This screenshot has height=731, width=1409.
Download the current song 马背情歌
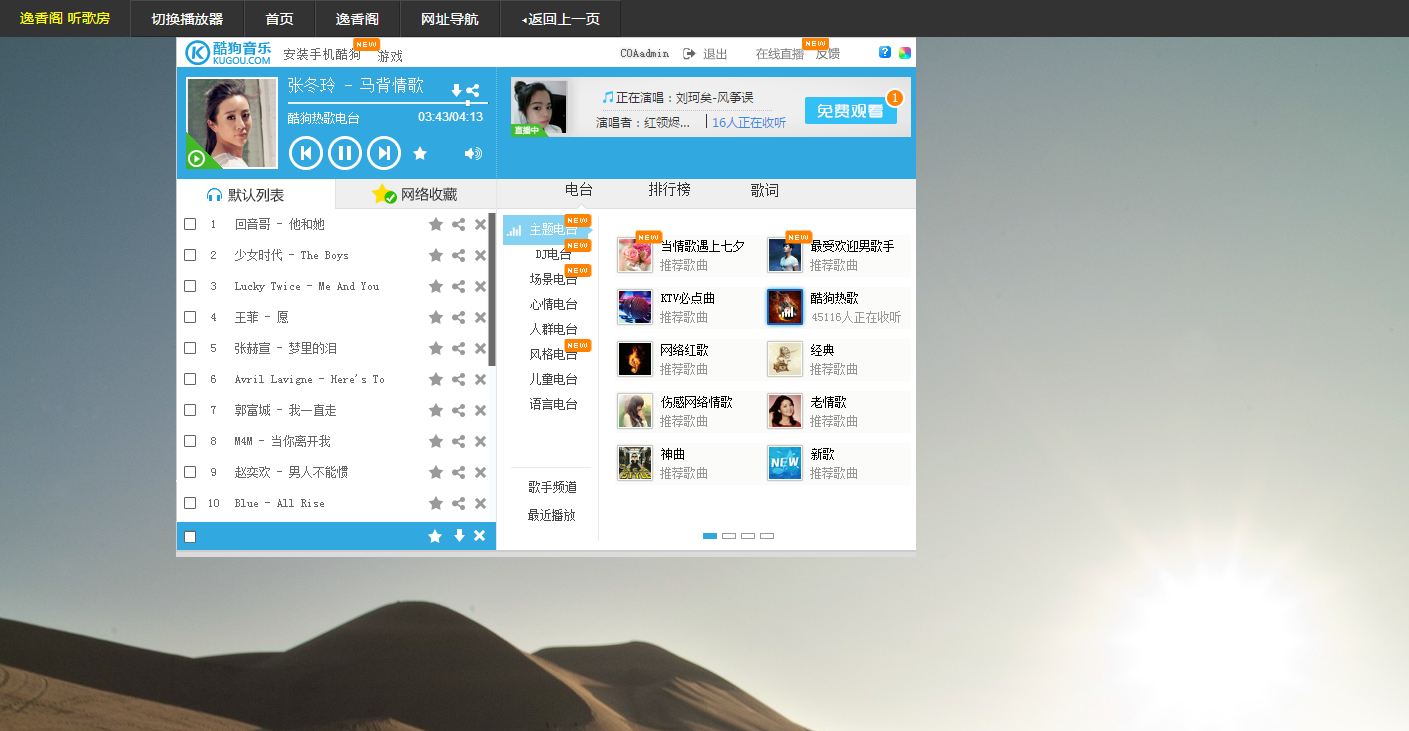[x=456, y=91]
